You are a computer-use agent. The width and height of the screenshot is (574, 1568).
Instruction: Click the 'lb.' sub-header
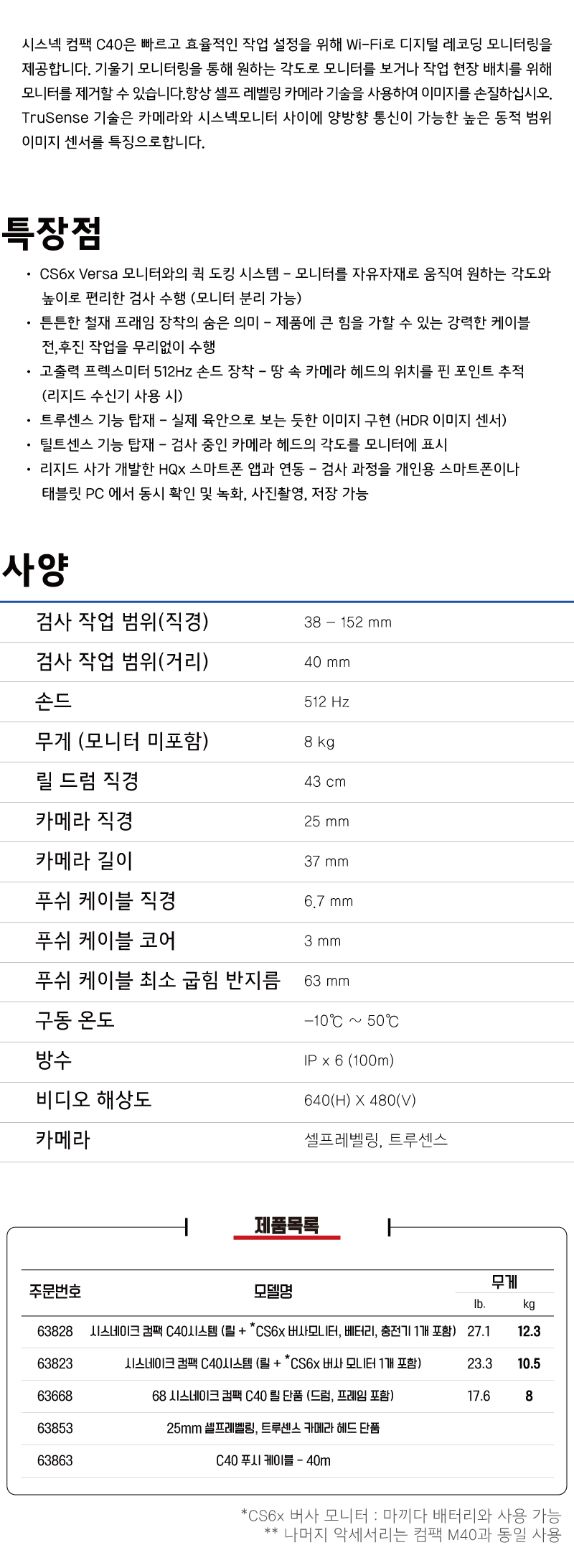tap(480, 1305)
